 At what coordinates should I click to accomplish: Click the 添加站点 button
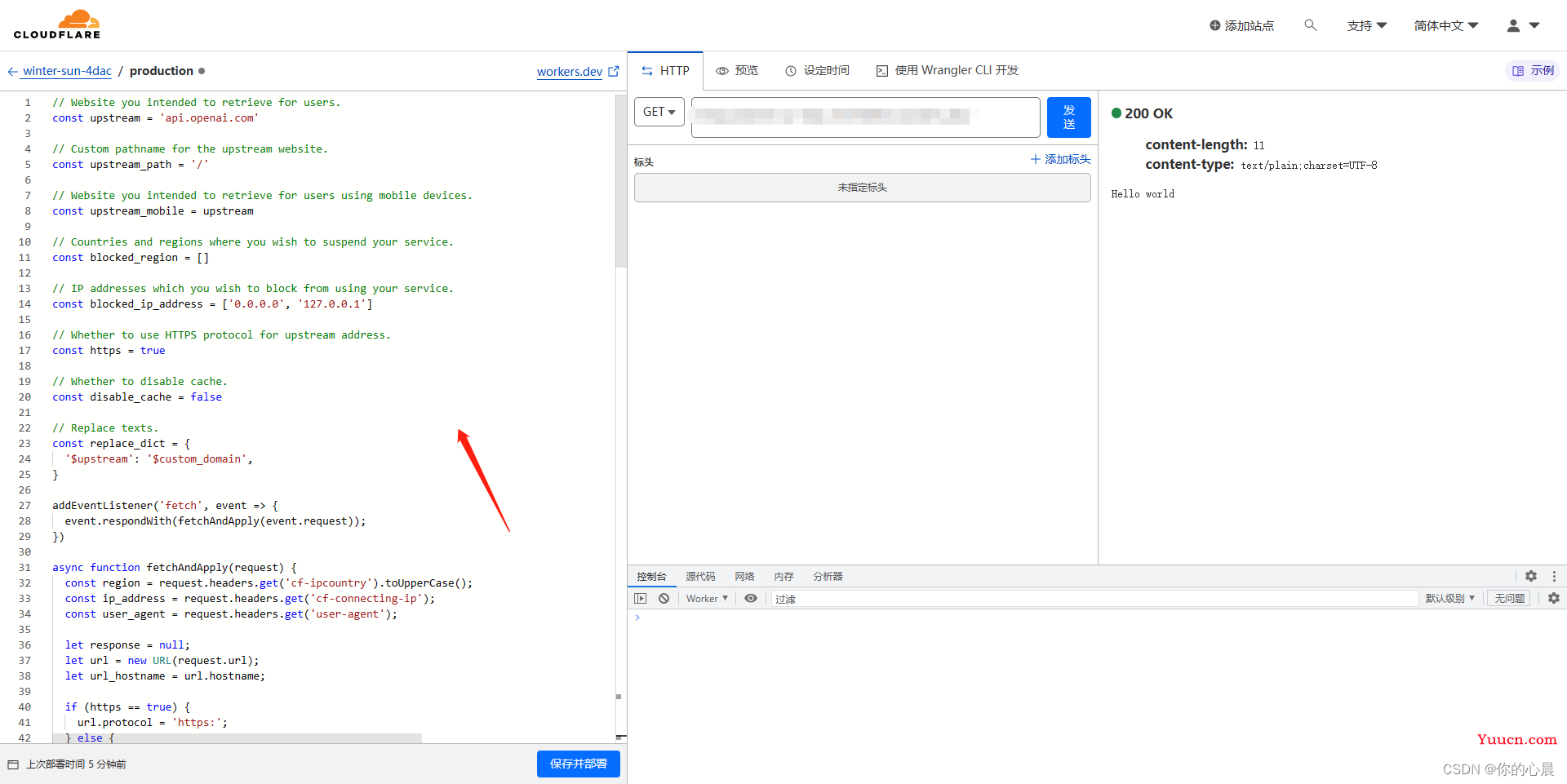point(1241,25)
